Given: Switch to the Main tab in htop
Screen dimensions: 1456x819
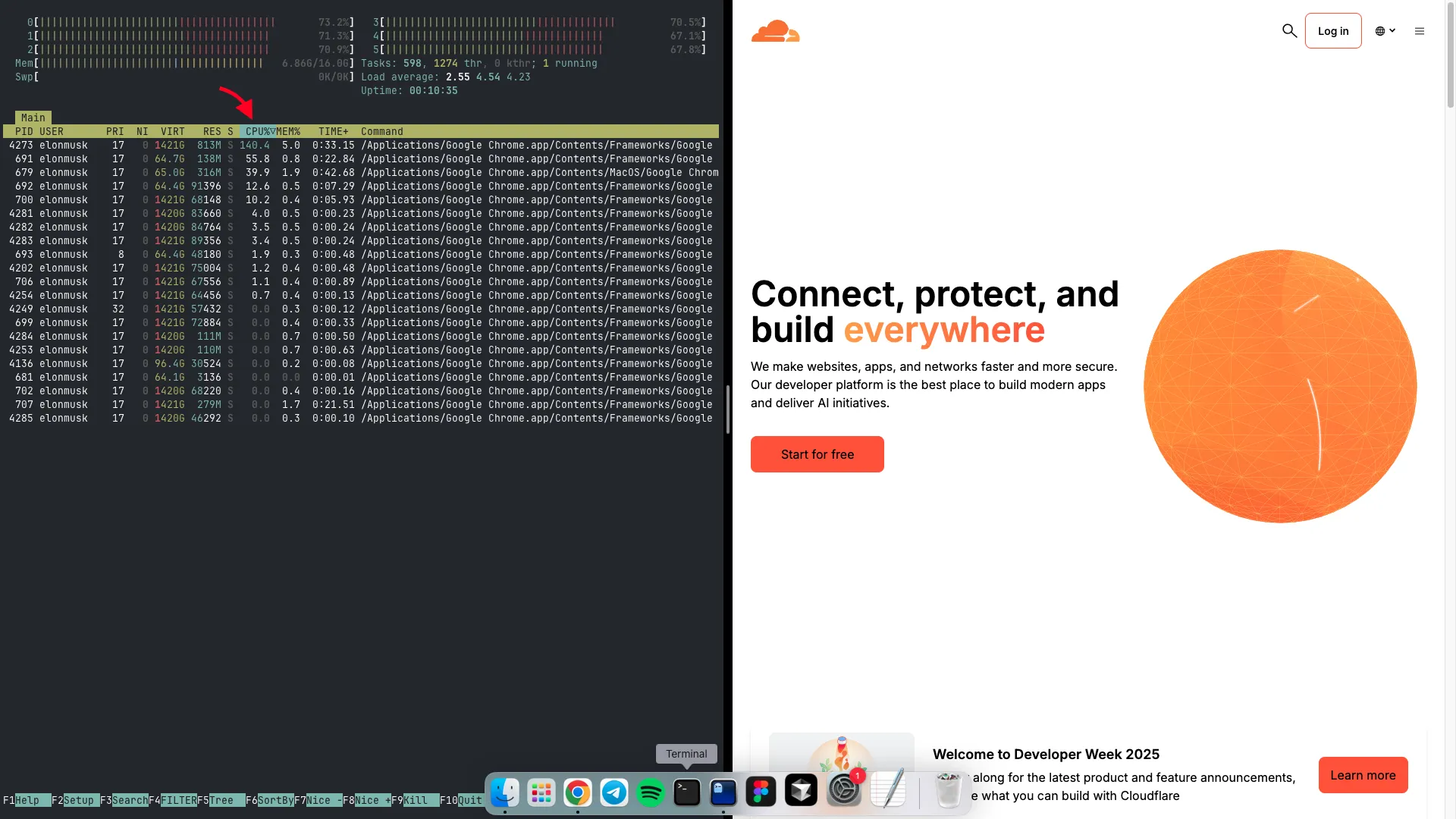Looking at the screenshot, I should coord(33,118).
